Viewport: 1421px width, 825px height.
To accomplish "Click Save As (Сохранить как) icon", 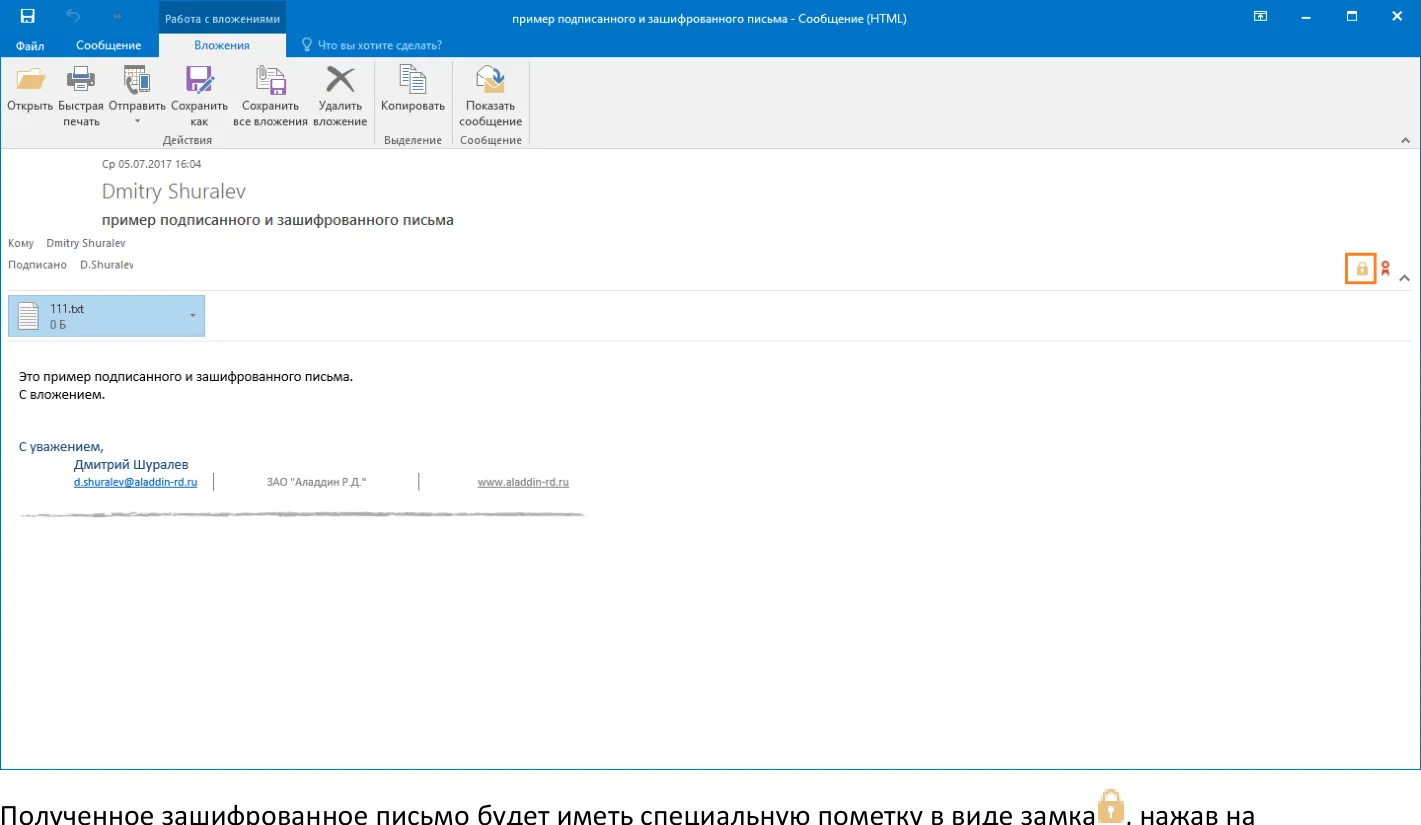I will (199, 80).
